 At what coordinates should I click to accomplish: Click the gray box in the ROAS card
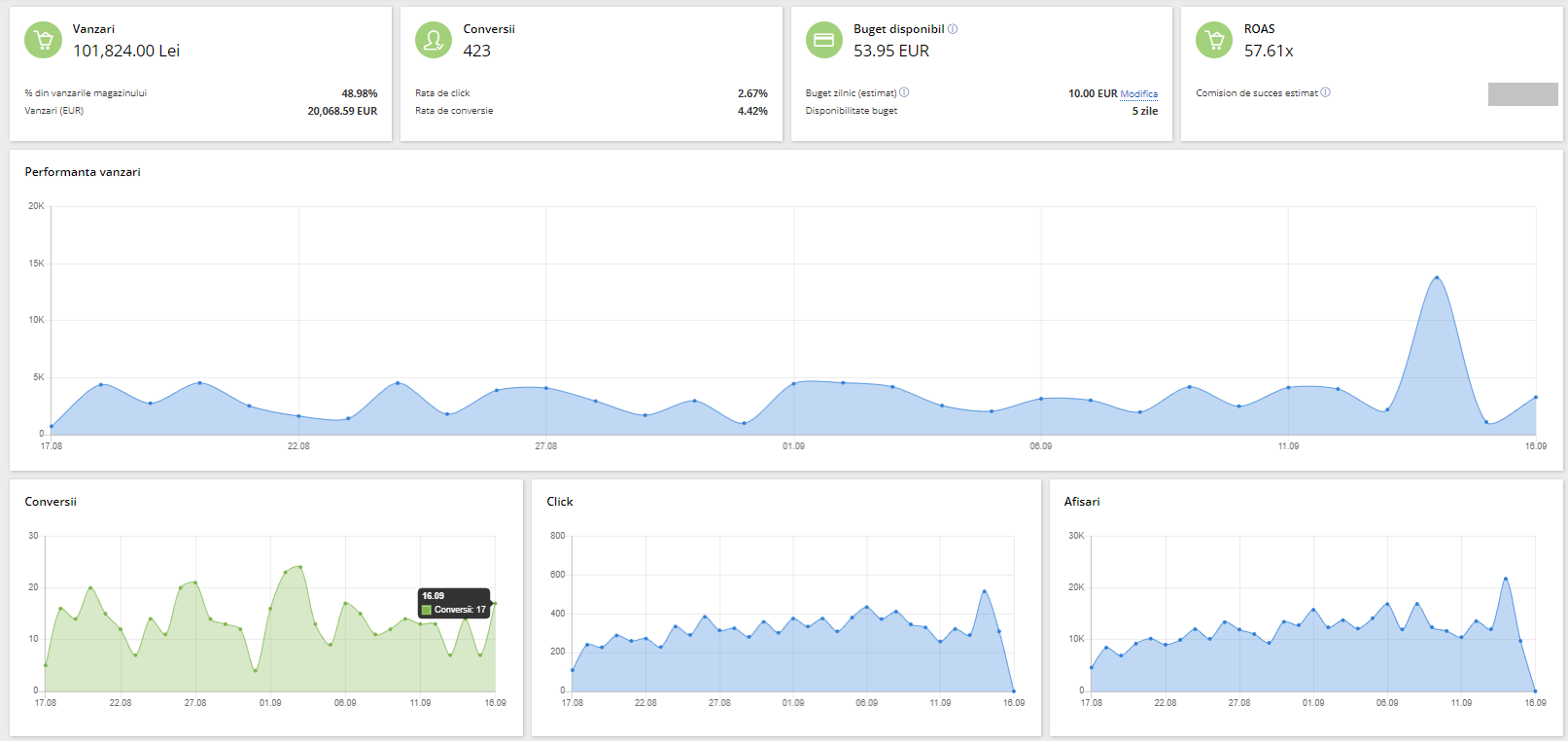1522,94
